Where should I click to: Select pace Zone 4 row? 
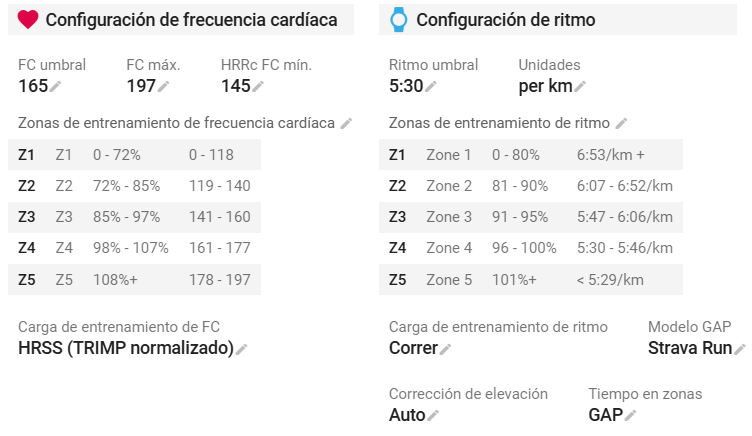tap(531, 248)
